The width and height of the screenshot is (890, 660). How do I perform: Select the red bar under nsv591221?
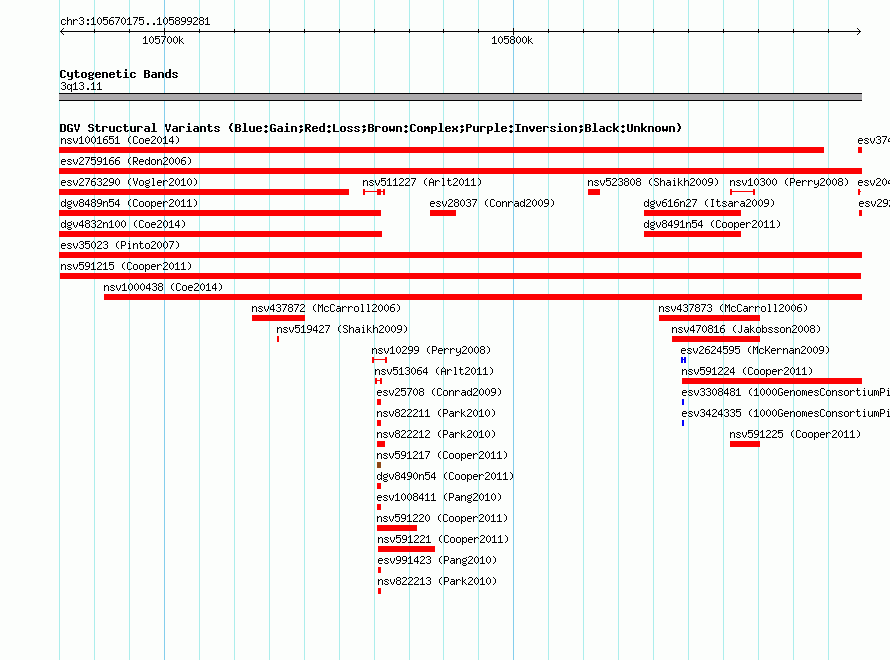[x=406, y=549]
